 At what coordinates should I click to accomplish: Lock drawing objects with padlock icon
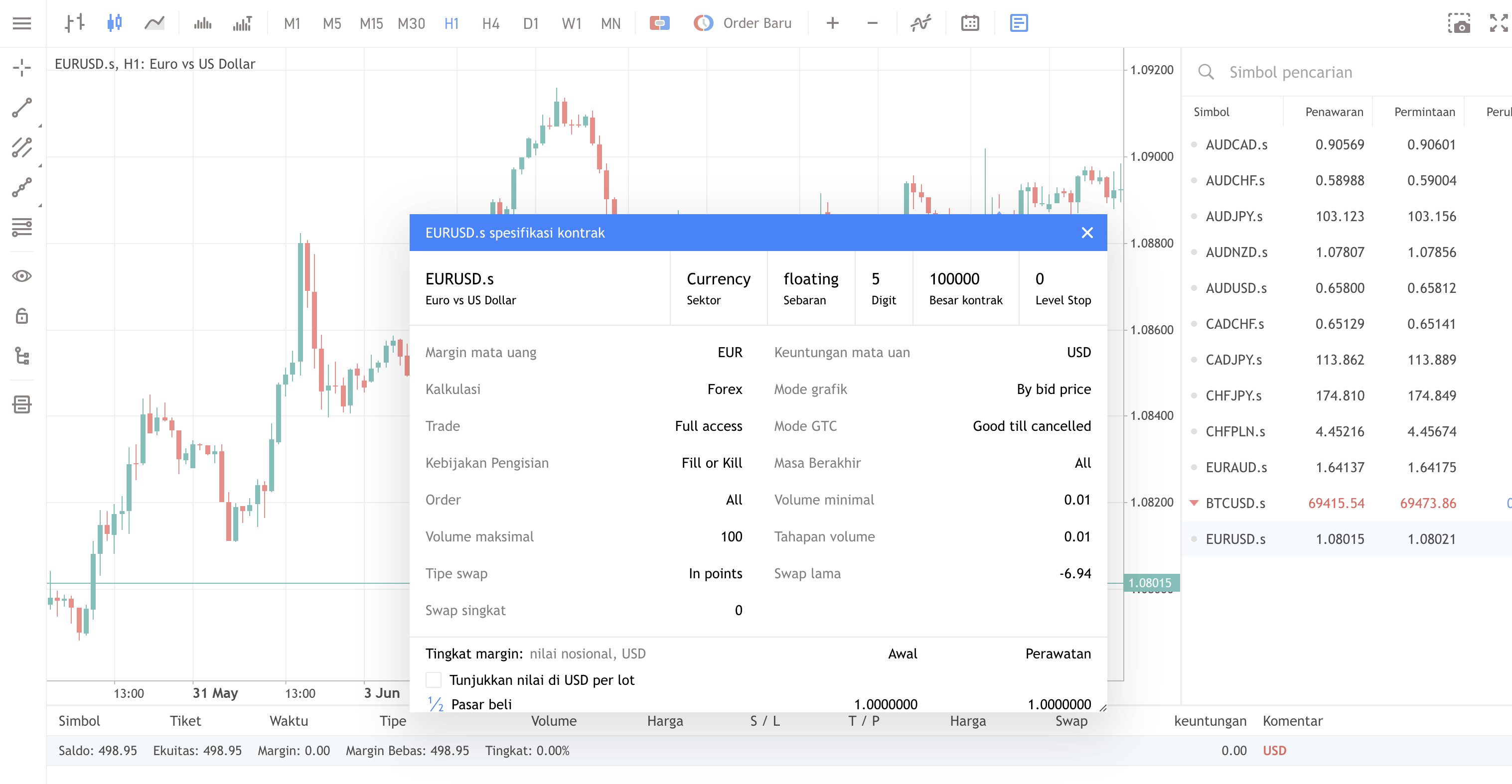click(x=22, y=316)
